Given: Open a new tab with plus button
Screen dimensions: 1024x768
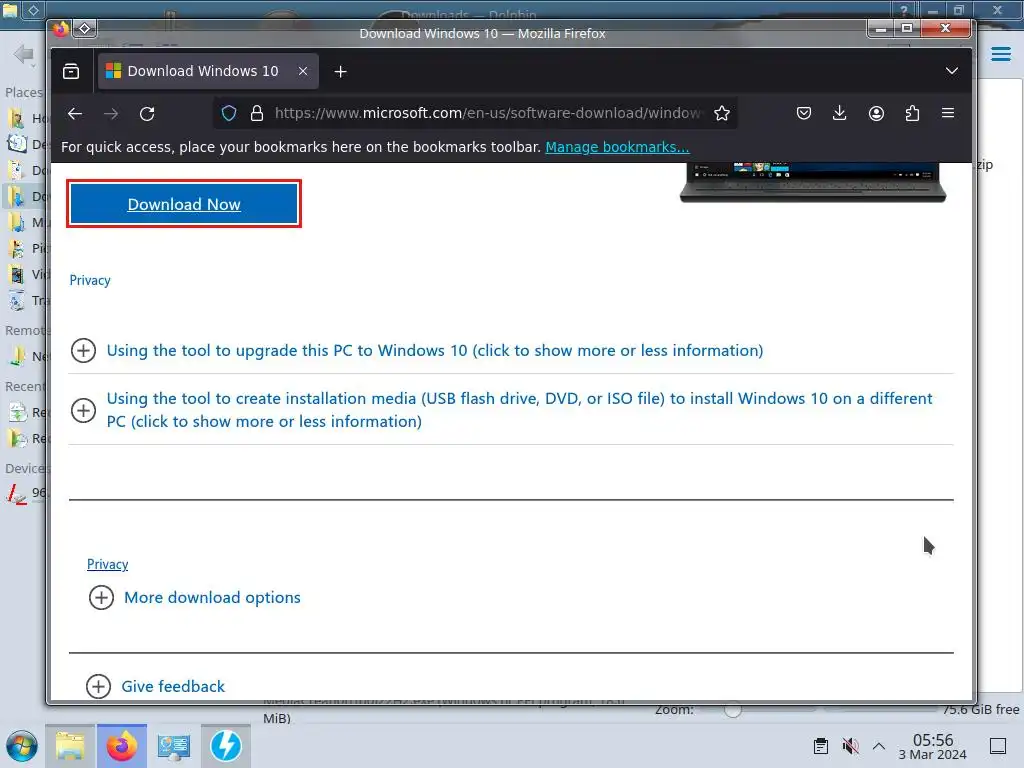Looking at the screenshot, I should [x=340, y=72].
